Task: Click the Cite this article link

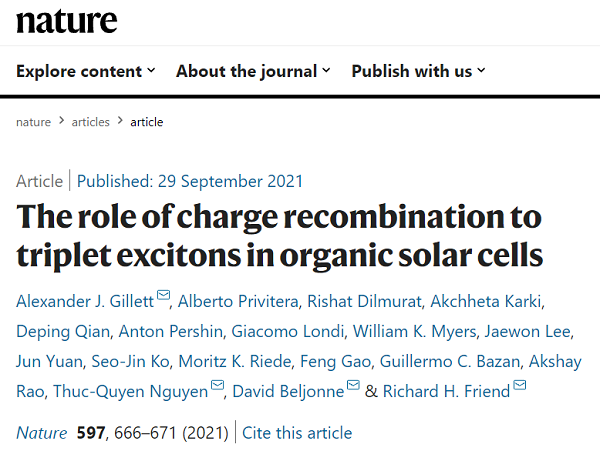Action: click(297, 433)
